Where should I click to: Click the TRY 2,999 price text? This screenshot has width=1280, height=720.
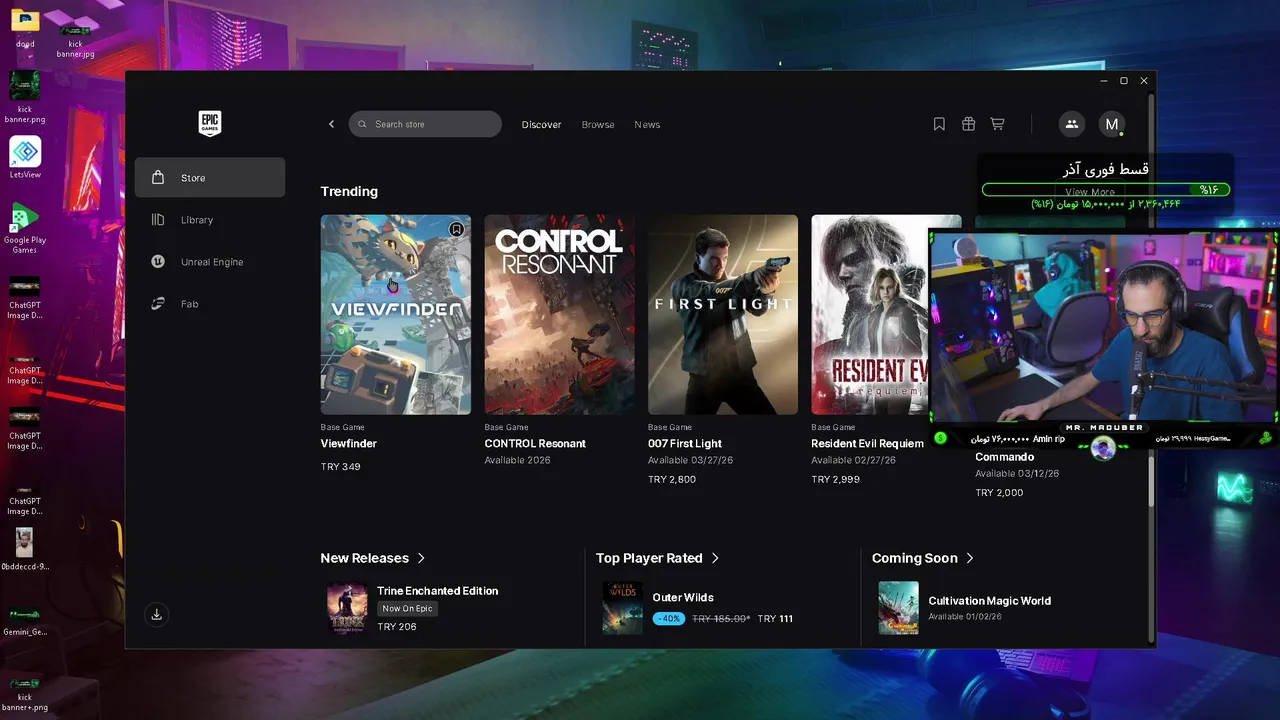(835, 480)
